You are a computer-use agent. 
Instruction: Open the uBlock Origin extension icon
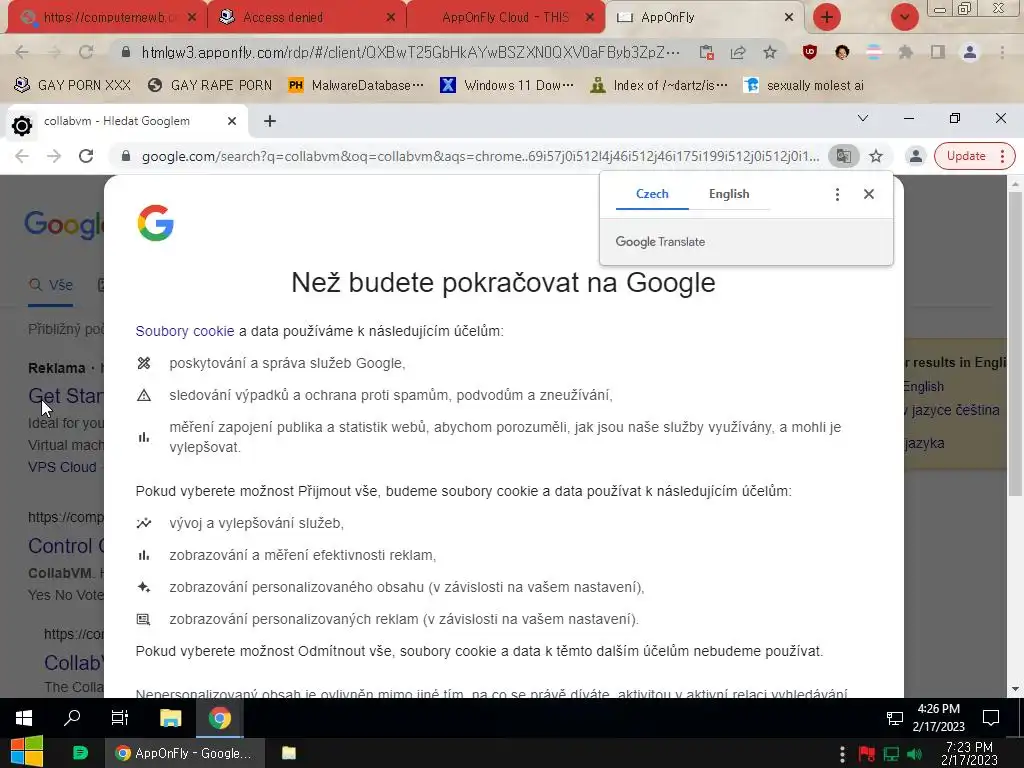(x=810, y=52)
